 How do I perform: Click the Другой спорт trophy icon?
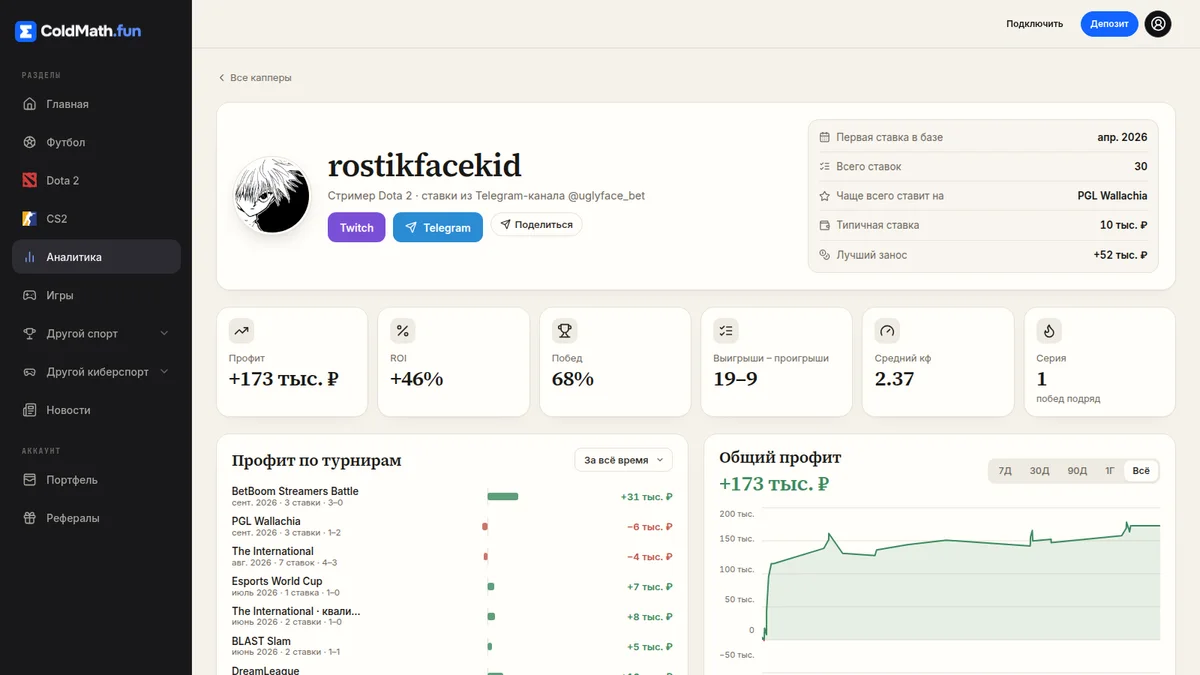(x=28, y=333)
